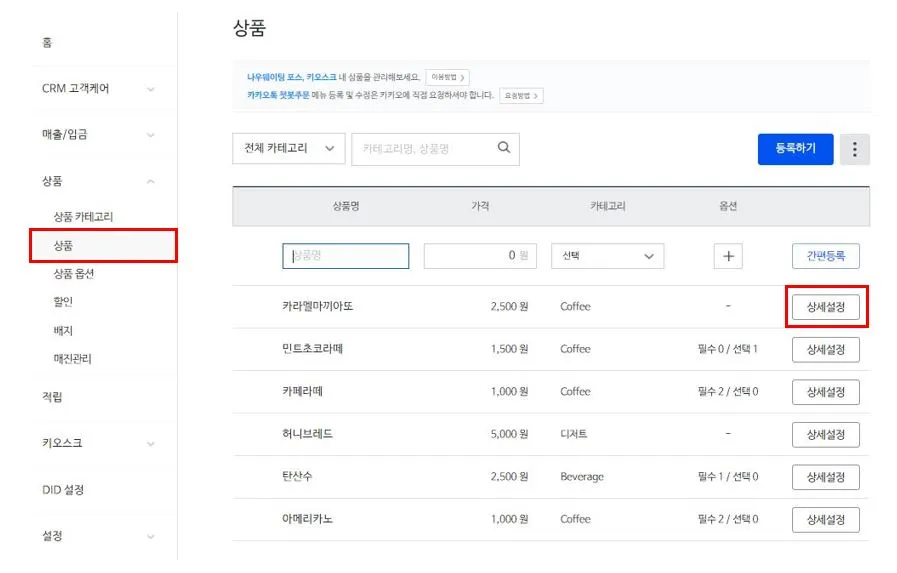Click the 가격 column header
Viewport: 897px width, 573px height.
(480, 206)
